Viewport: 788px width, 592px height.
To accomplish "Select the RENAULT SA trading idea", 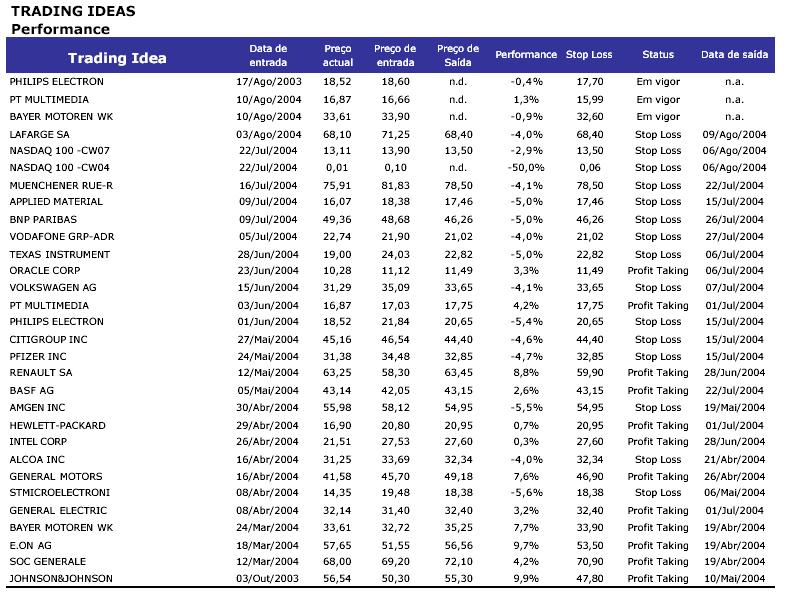I will pos(40,373).
